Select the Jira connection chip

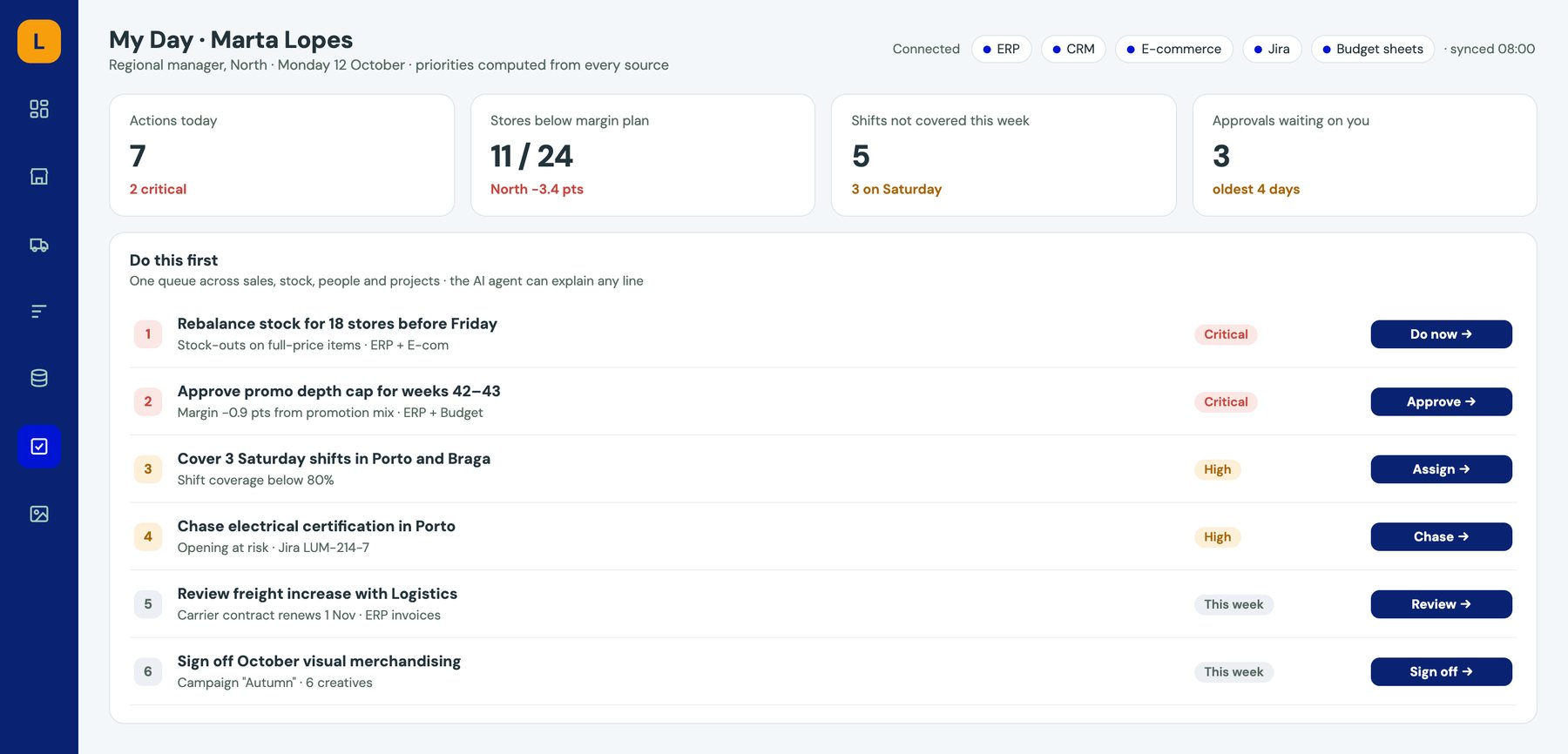(1272, 49)
